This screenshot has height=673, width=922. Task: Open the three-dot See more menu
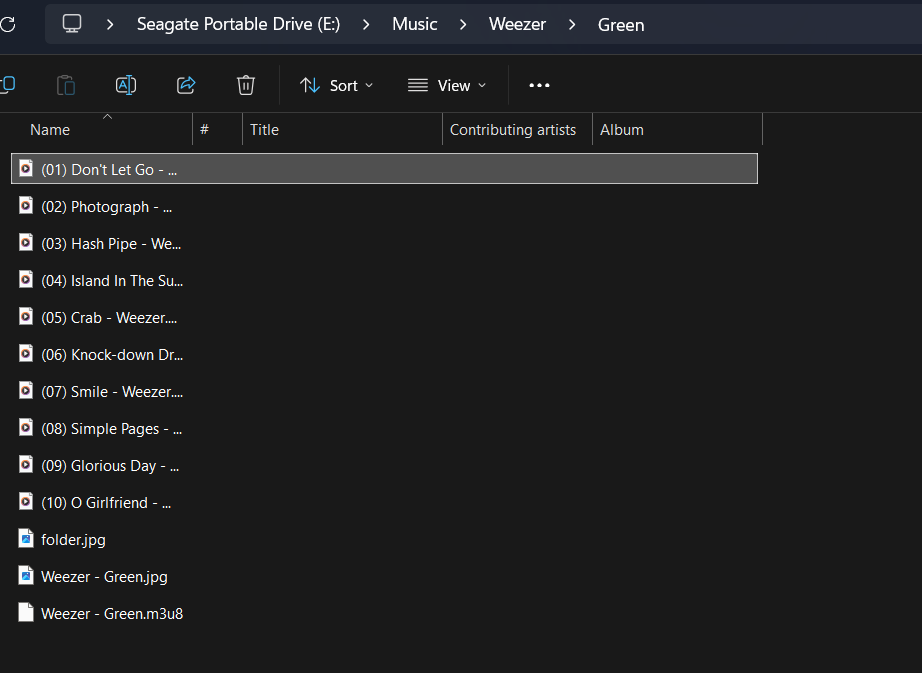click(539, 86)
